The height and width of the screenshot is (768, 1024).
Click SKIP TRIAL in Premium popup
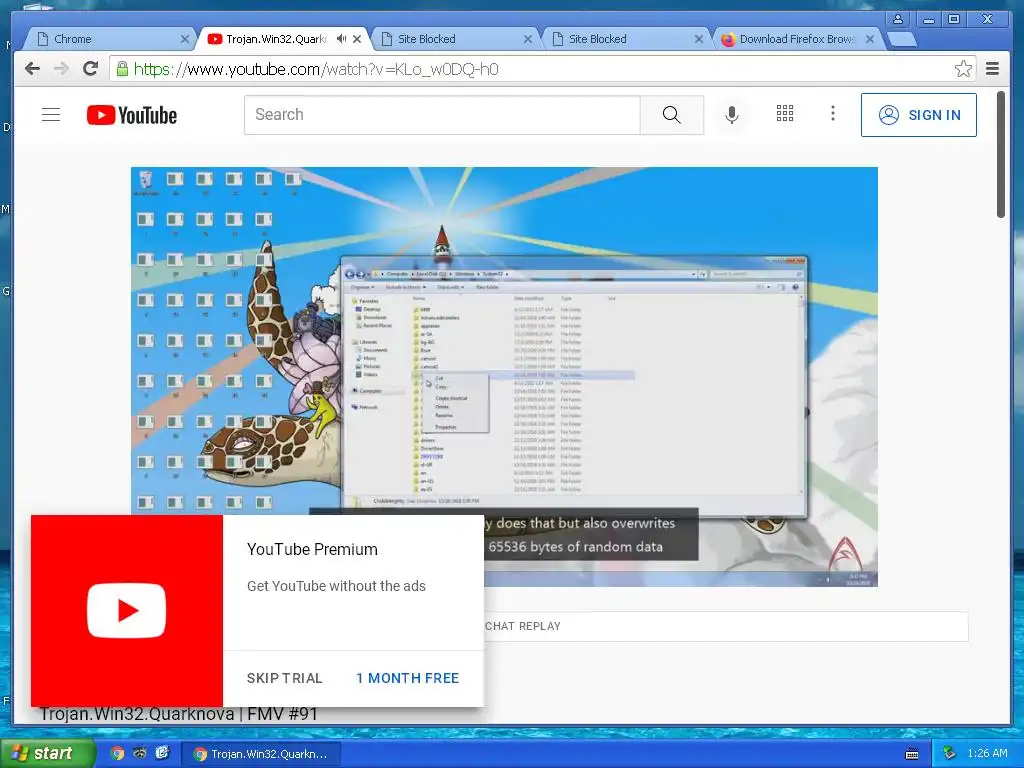point(285,679)
